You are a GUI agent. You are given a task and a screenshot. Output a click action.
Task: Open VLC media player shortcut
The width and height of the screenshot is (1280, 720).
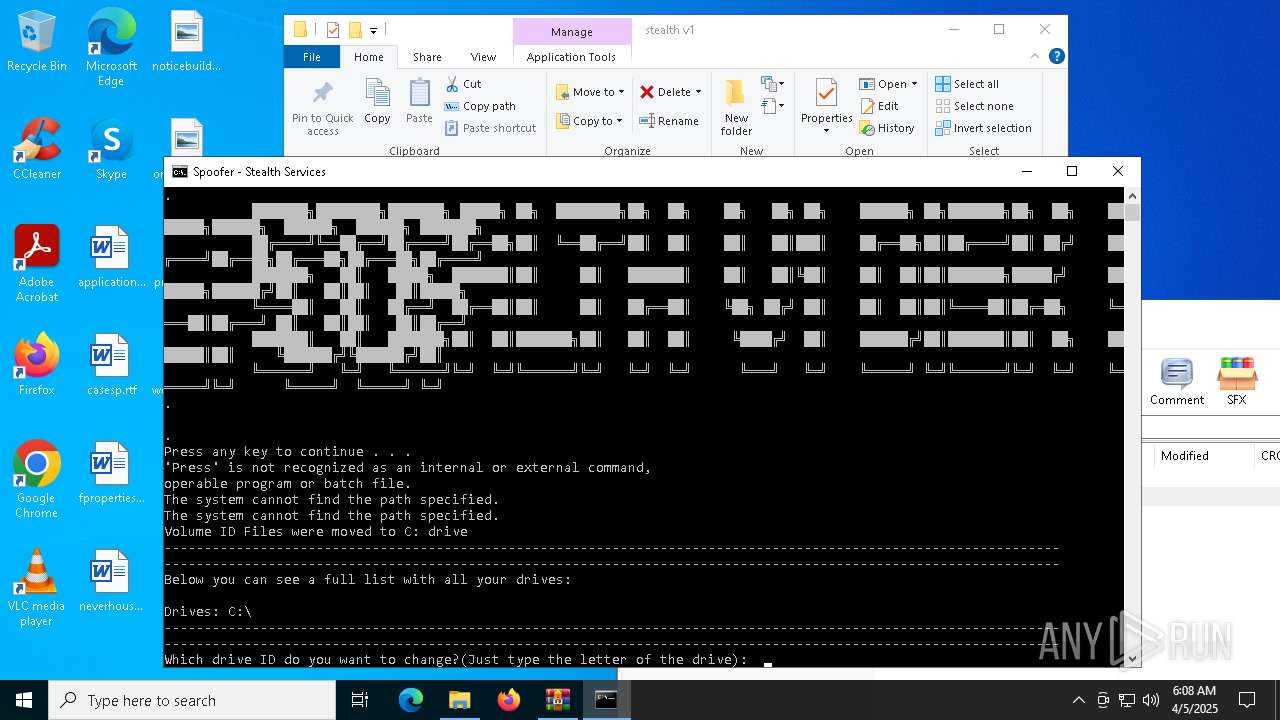click(x=37, y=588)
